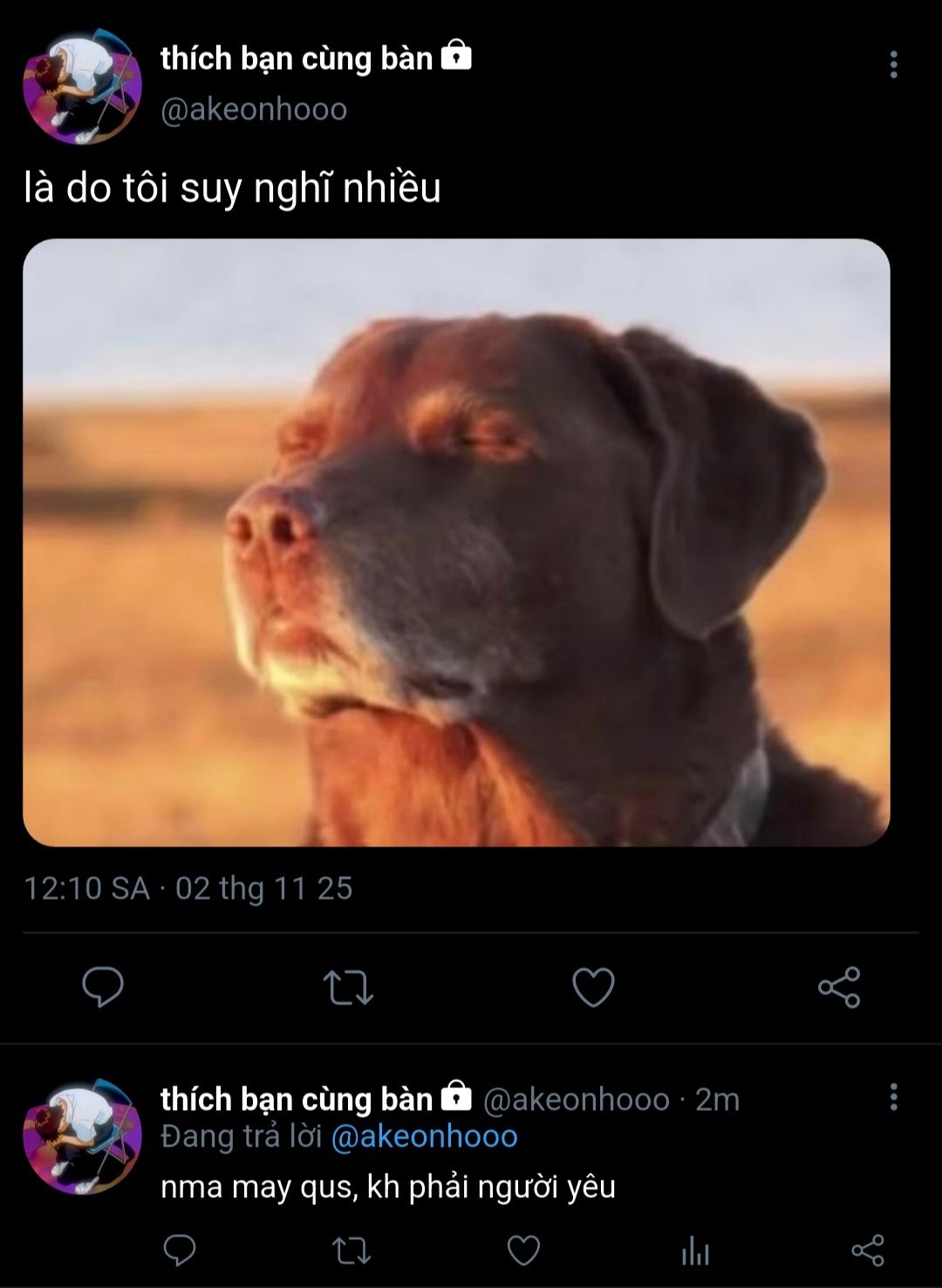942x1288 pixels.
Task: Like the "nma may qus" reply
Action: click(x=523, y=1251)
